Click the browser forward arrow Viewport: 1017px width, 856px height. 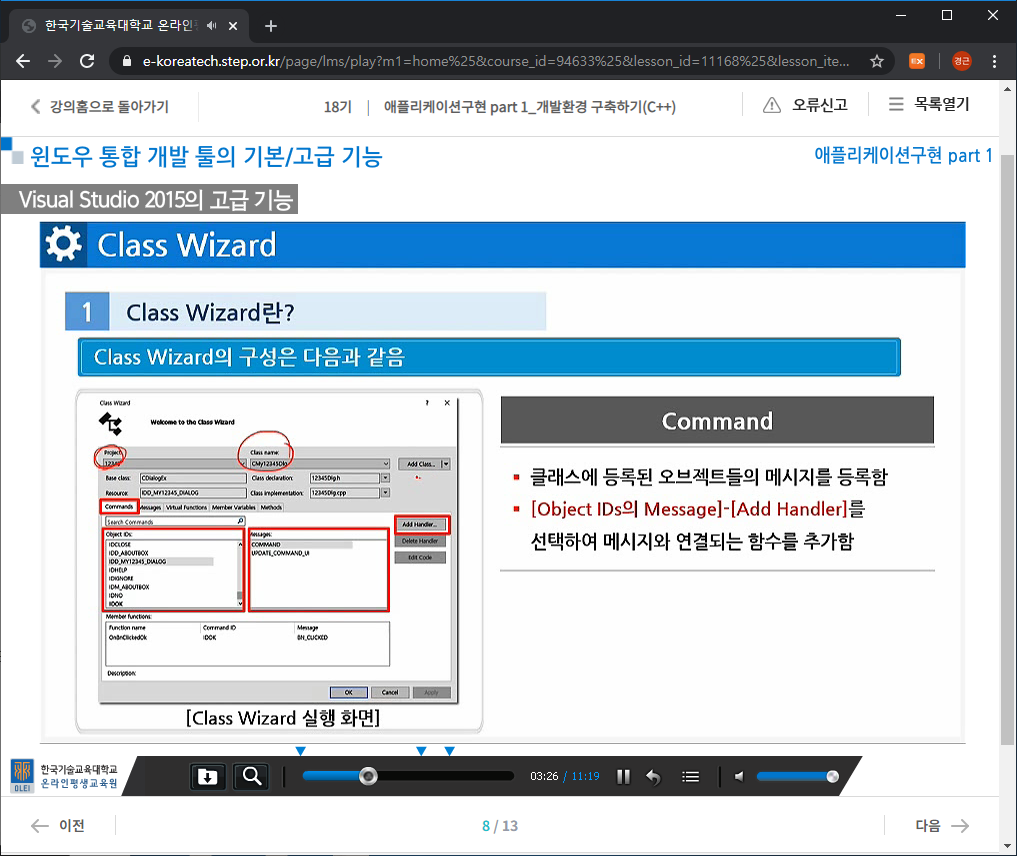click(55, 62)
